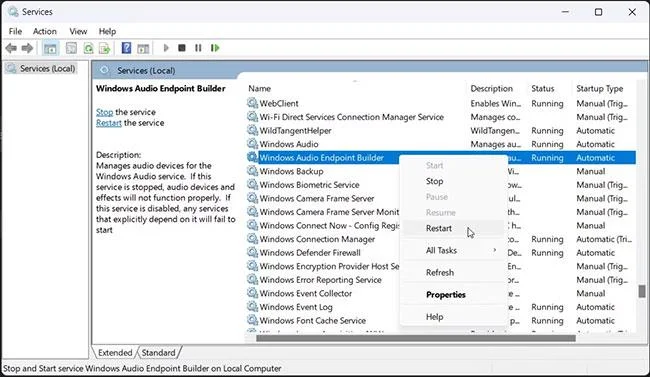
Task: Click the Restart the service link
Action: point(109,123)
